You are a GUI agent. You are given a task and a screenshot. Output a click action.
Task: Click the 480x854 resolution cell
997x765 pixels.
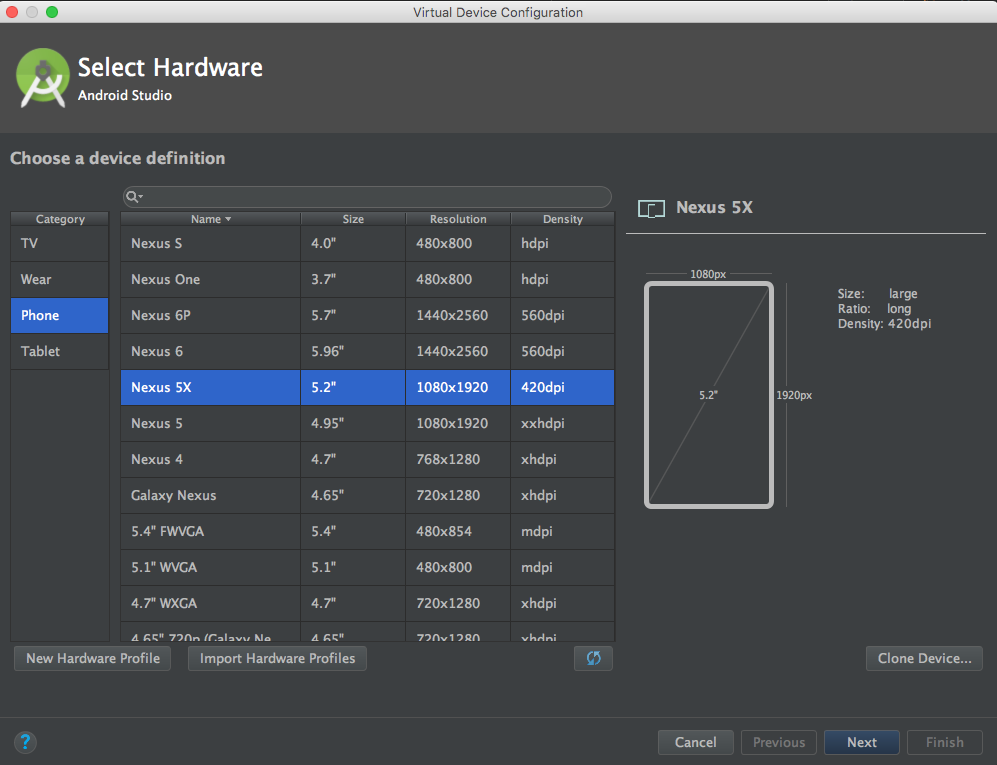click(x=458, y=531)
